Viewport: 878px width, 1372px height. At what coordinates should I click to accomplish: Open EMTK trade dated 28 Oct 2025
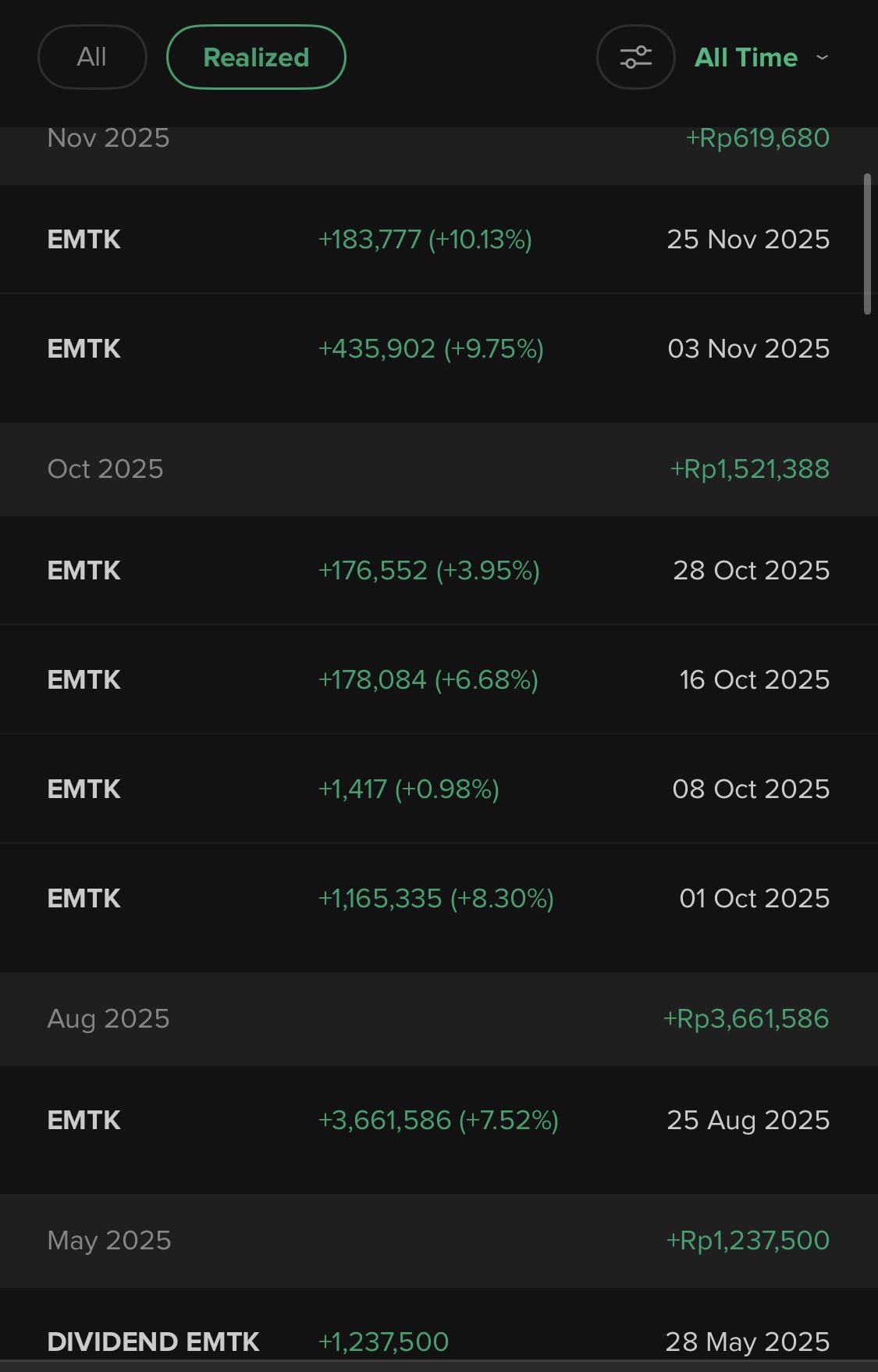click(438, 570)
